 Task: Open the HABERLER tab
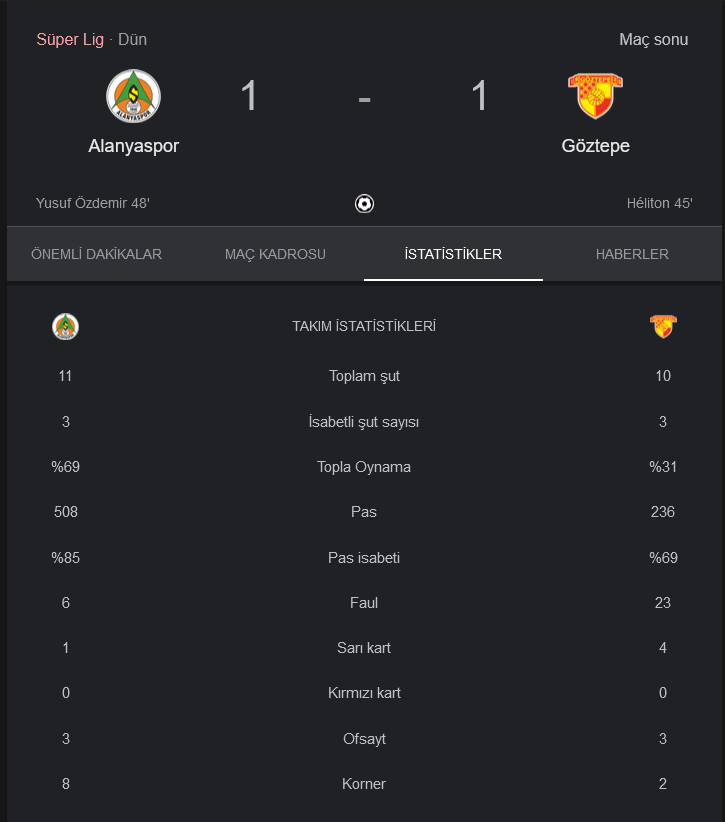pos(632,254)
